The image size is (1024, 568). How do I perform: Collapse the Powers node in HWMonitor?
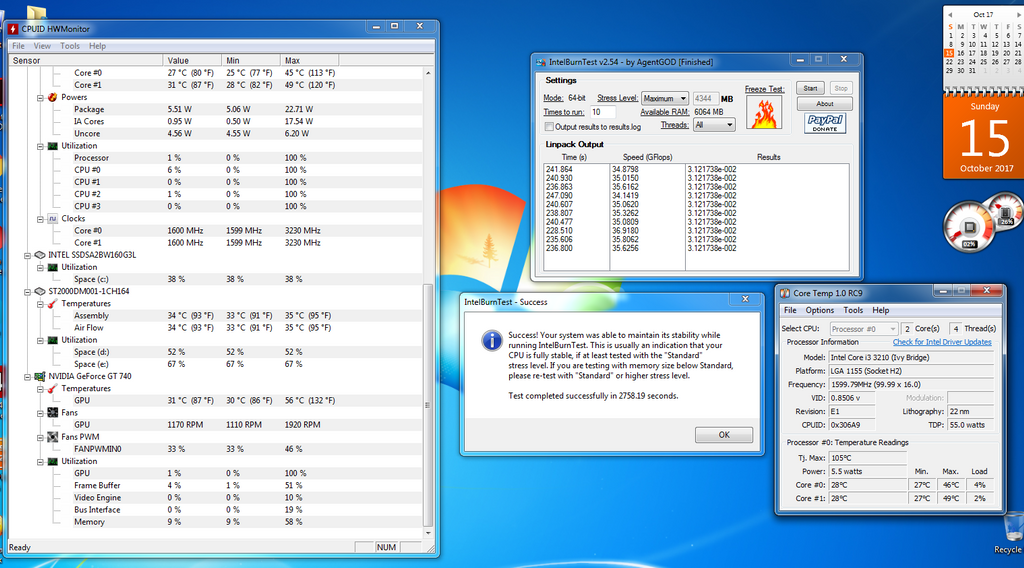pos(40,98)
